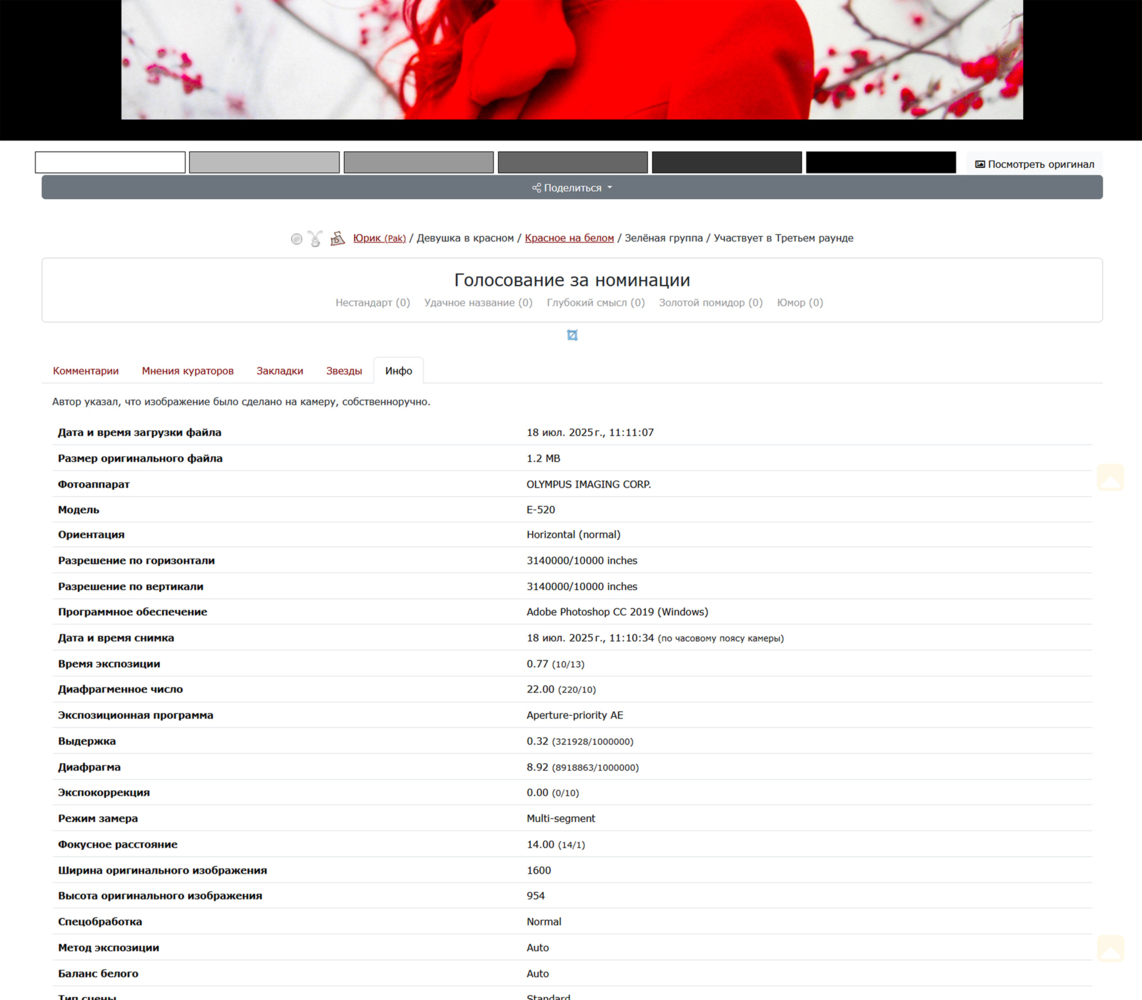Click the Спецобработка value Normal

[544, 922]
